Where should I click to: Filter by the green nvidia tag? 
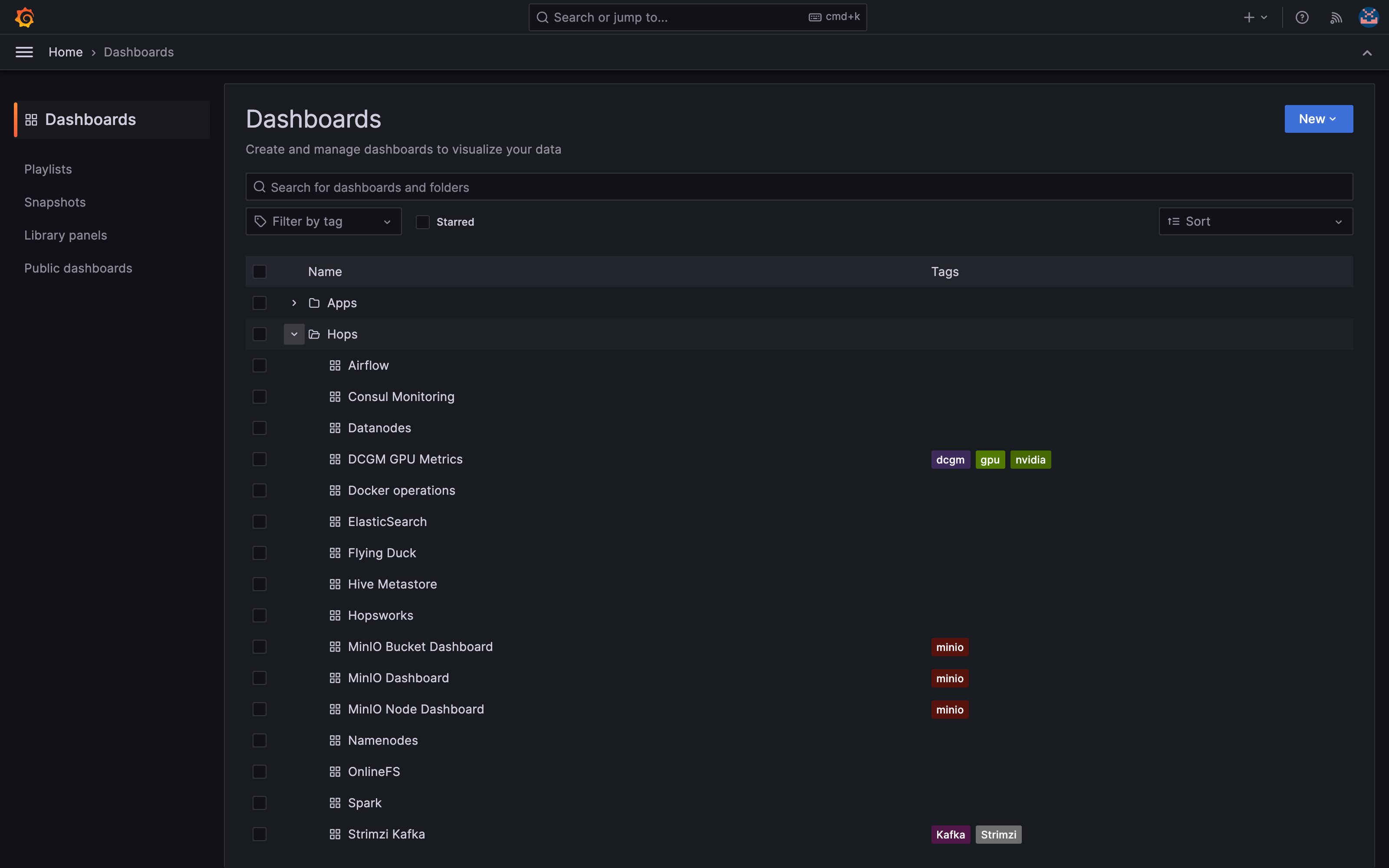[1031, 460]
